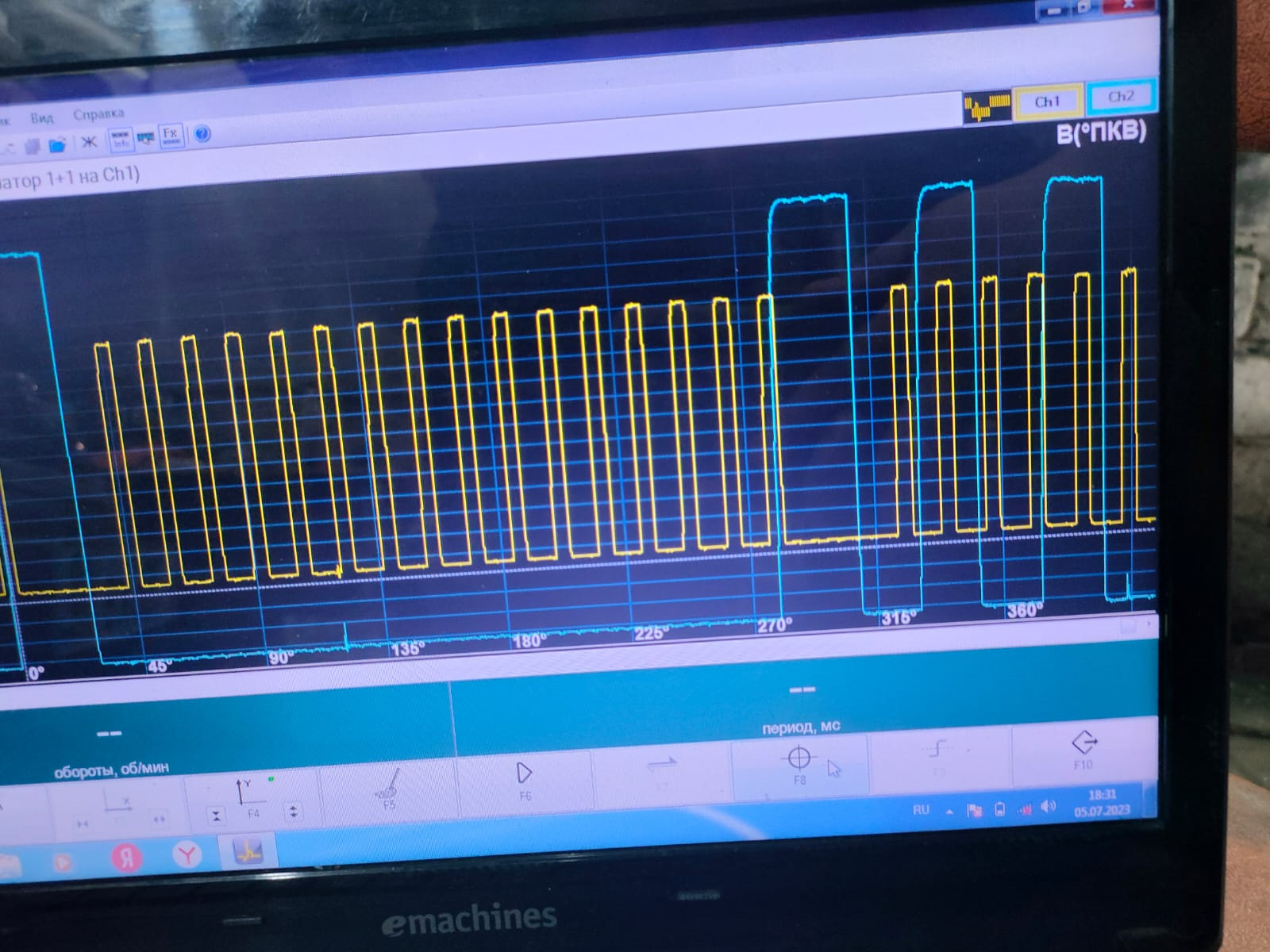Click the 270° crankshaft angle marker
Image resolution: width=1270 pixels, height=952 pixels.
774,625
